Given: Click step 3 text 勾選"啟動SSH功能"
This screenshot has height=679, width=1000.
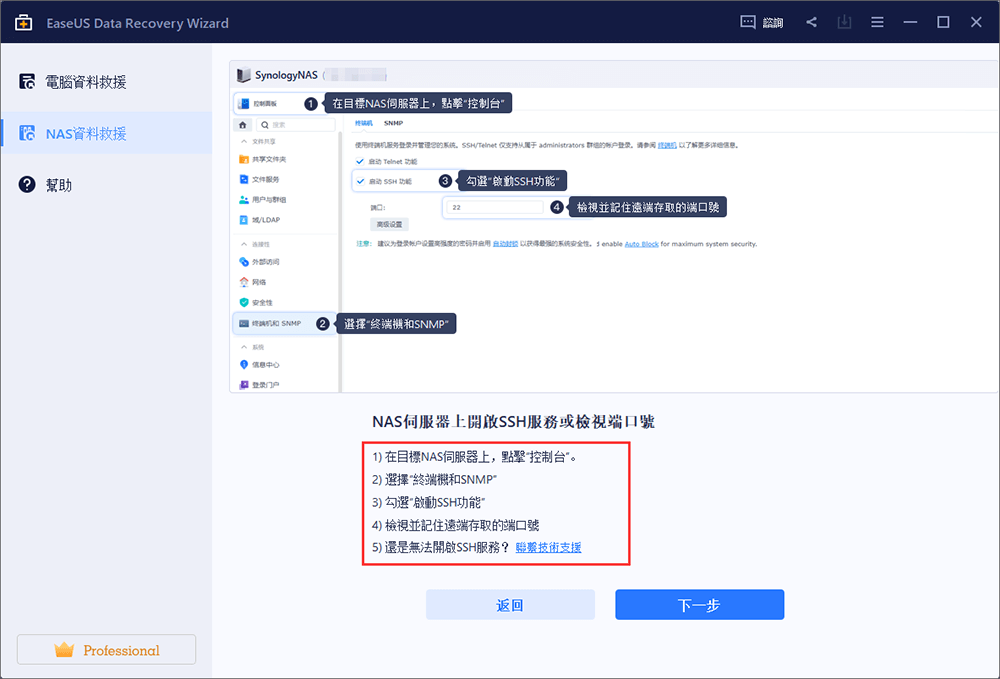Looking at the screenshot, I should click(429, 502).
